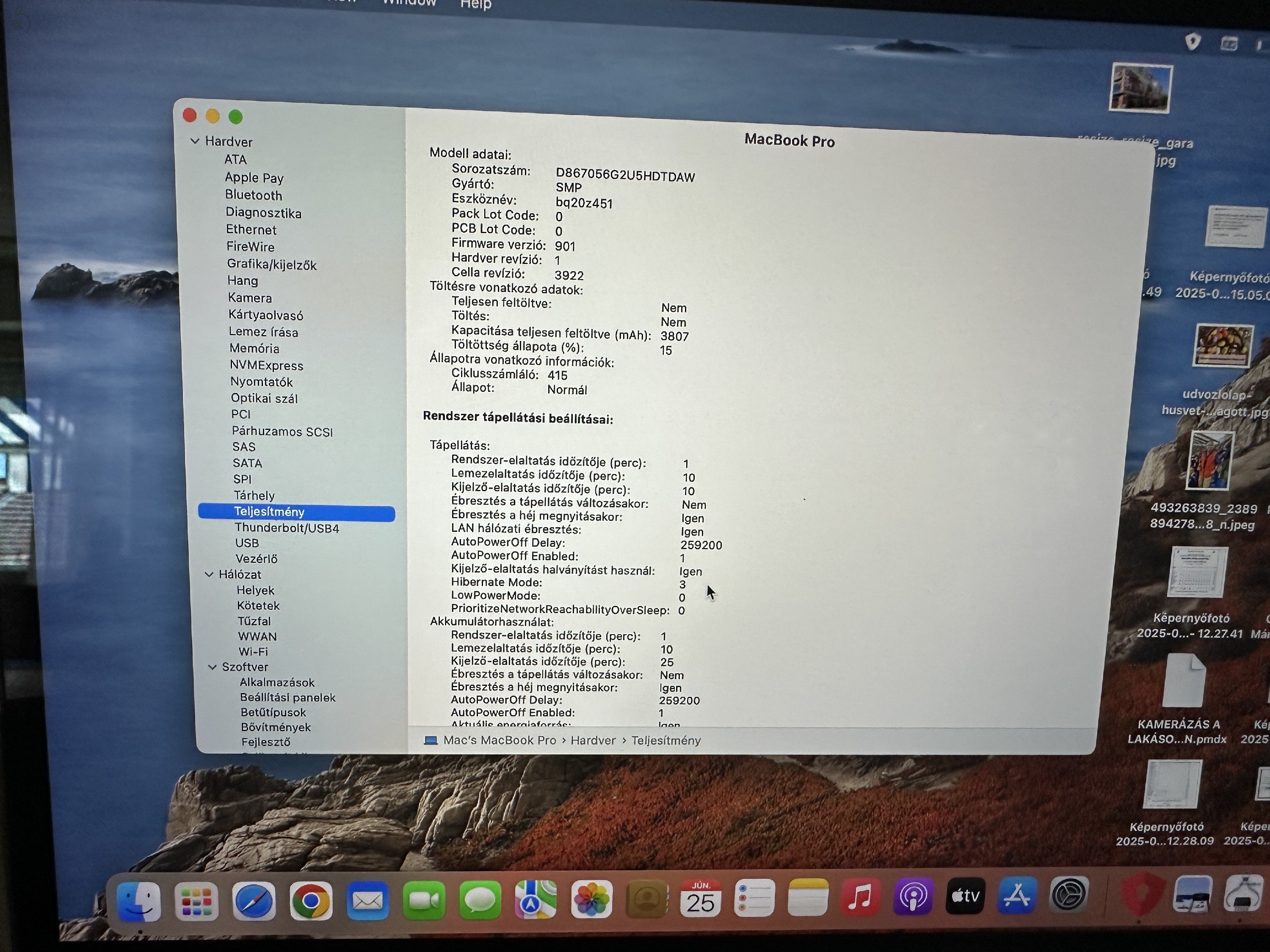This screenshot has width=1270, height=952.
Task: Open Maps from the Dock
Action: (x=536, y=899)
